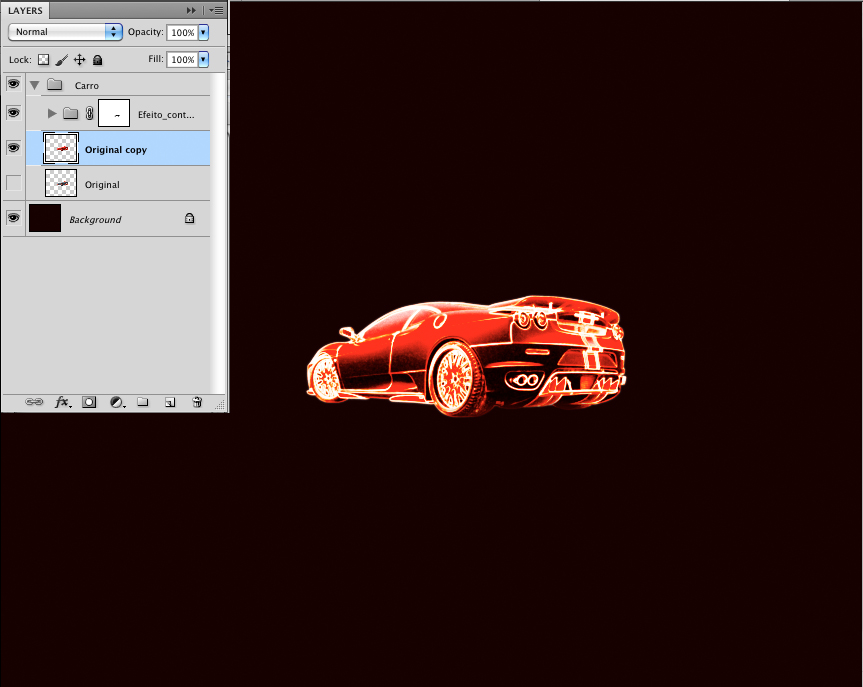This screenshot has width=863, height=687.
Task: Hide the Efeito_cont group
Action: click(x=14, y=113)
